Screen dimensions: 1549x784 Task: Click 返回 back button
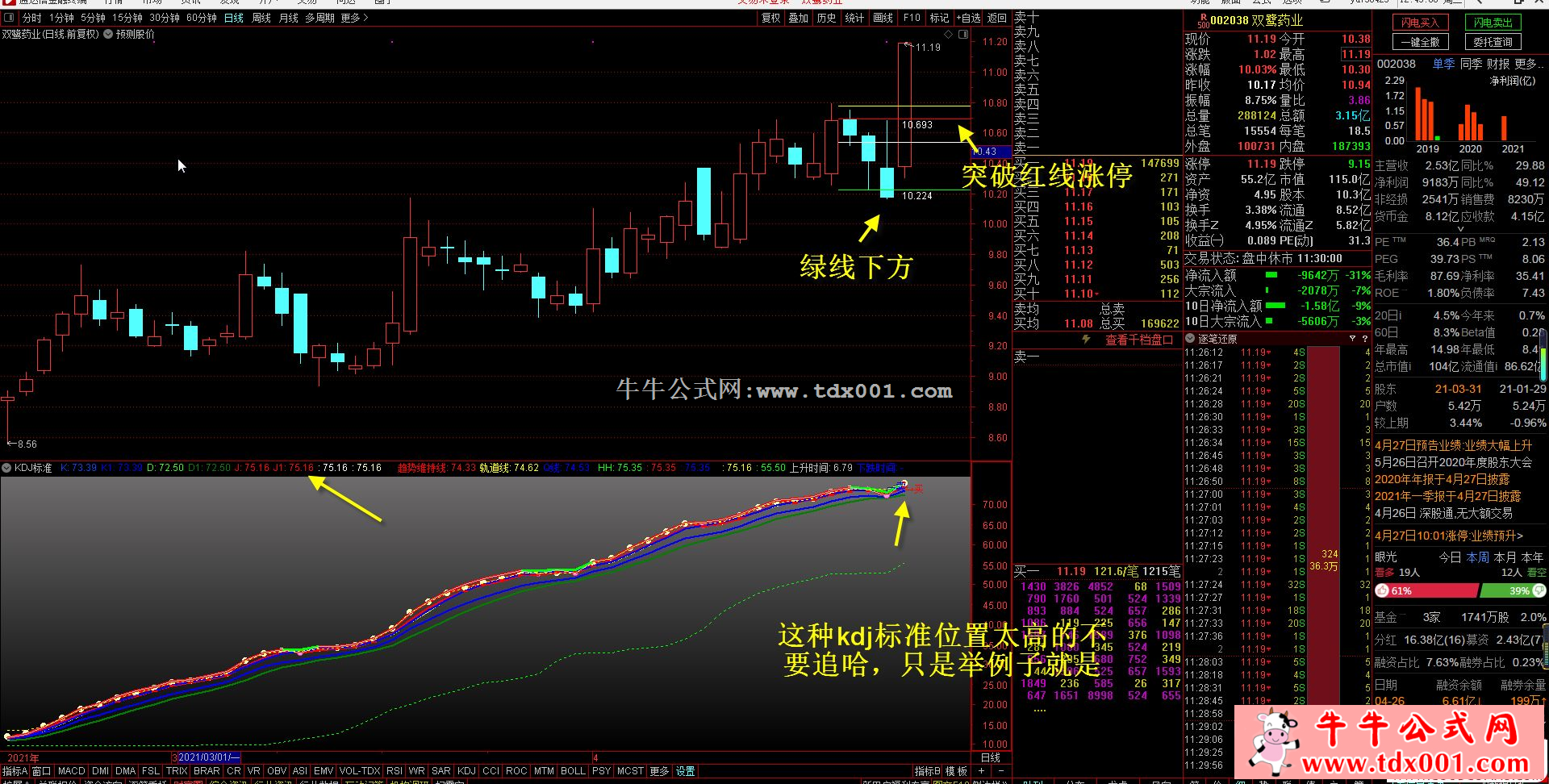[997, 18]
